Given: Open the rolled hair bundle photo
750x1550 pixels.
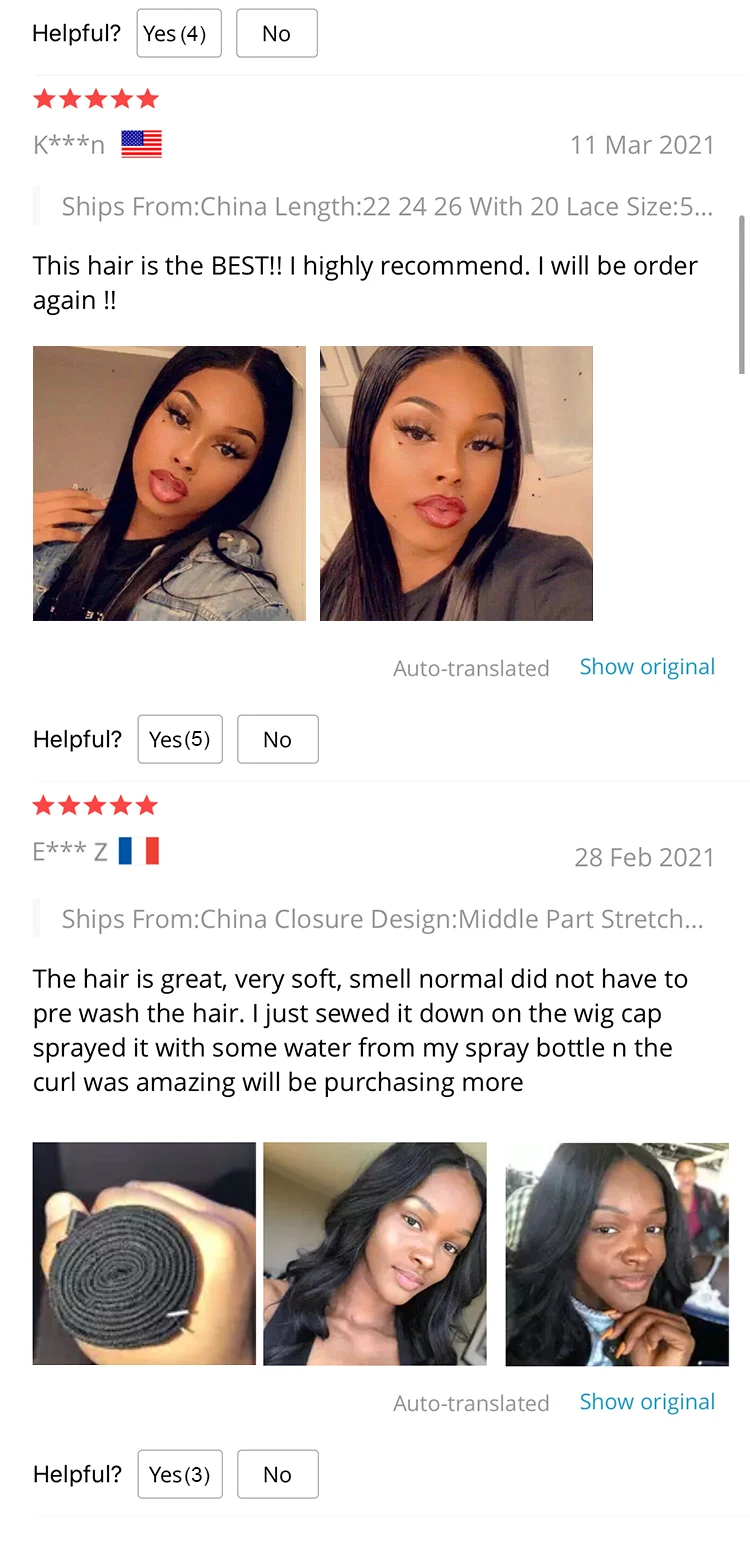Looking at the screenshot, I should 144,1254.
